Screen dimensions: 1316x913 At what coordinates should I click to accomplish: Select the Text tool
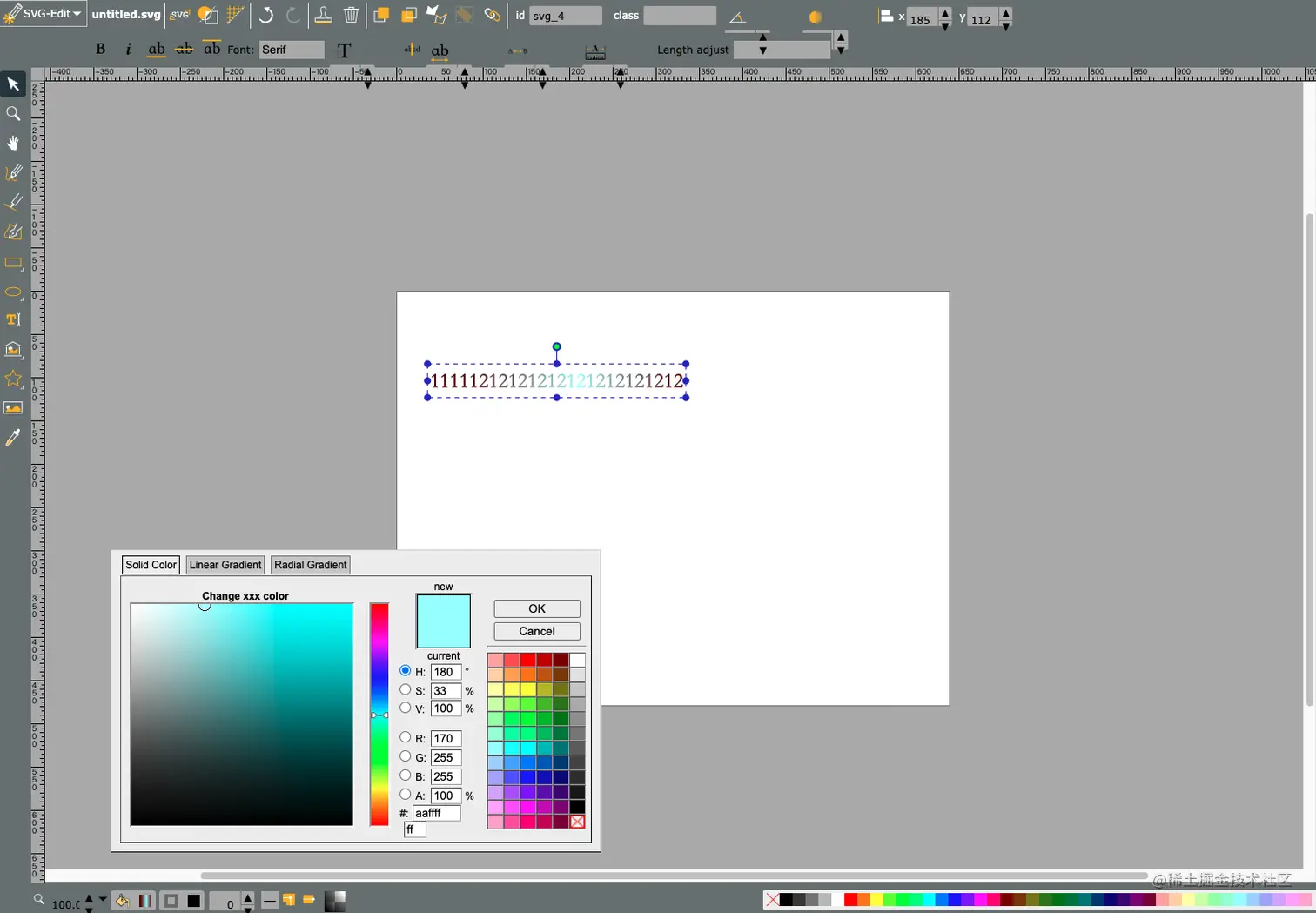click(x=13, y=320)
